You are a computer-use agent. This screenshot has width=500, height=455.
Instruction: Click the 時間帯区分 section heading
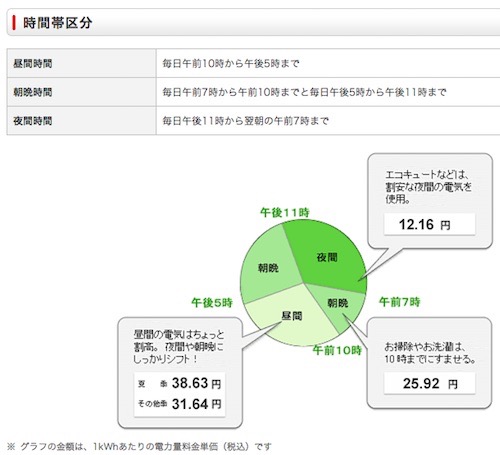(x=57, y=23)
